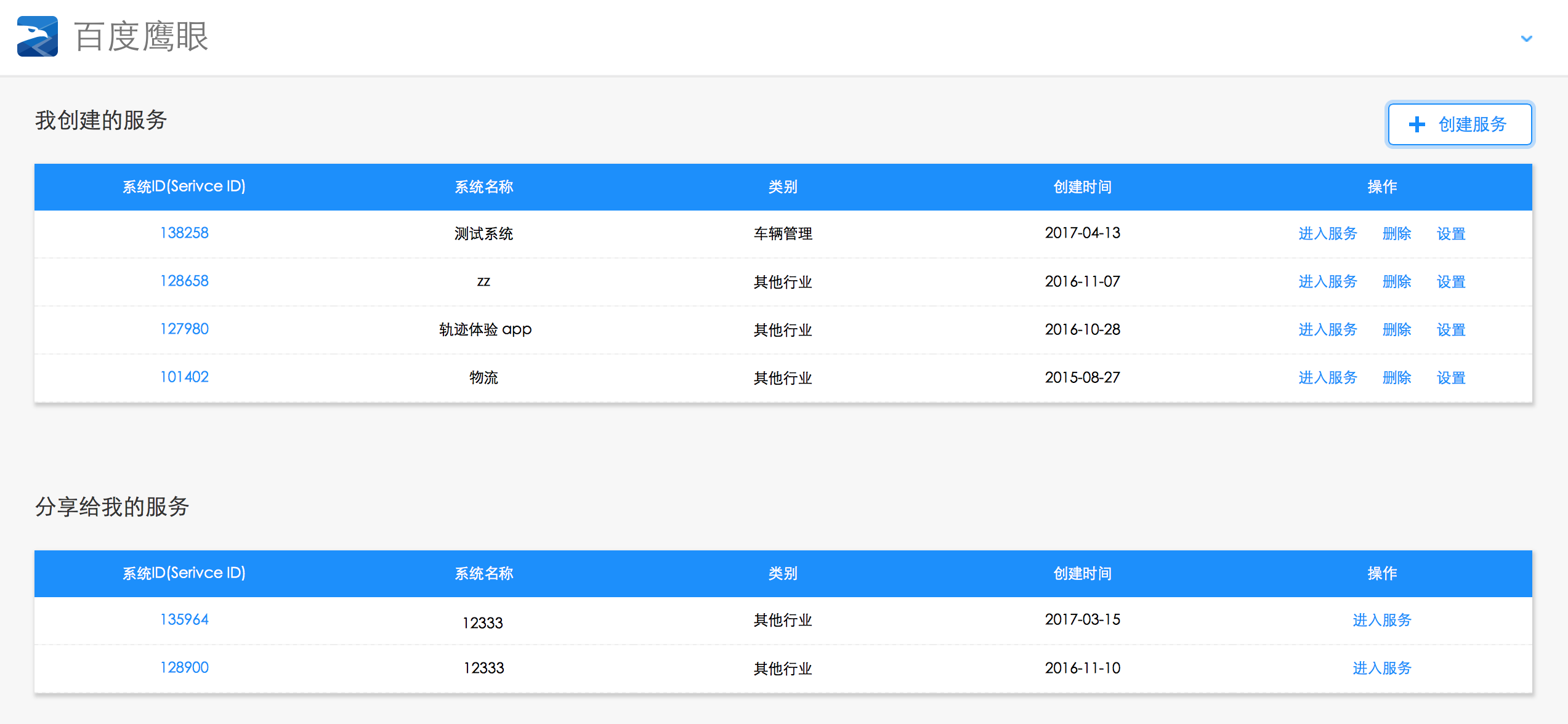Click the plus icon in 创建服务
This screenshot has width=1568, height=724.
tap(1416, 124)
